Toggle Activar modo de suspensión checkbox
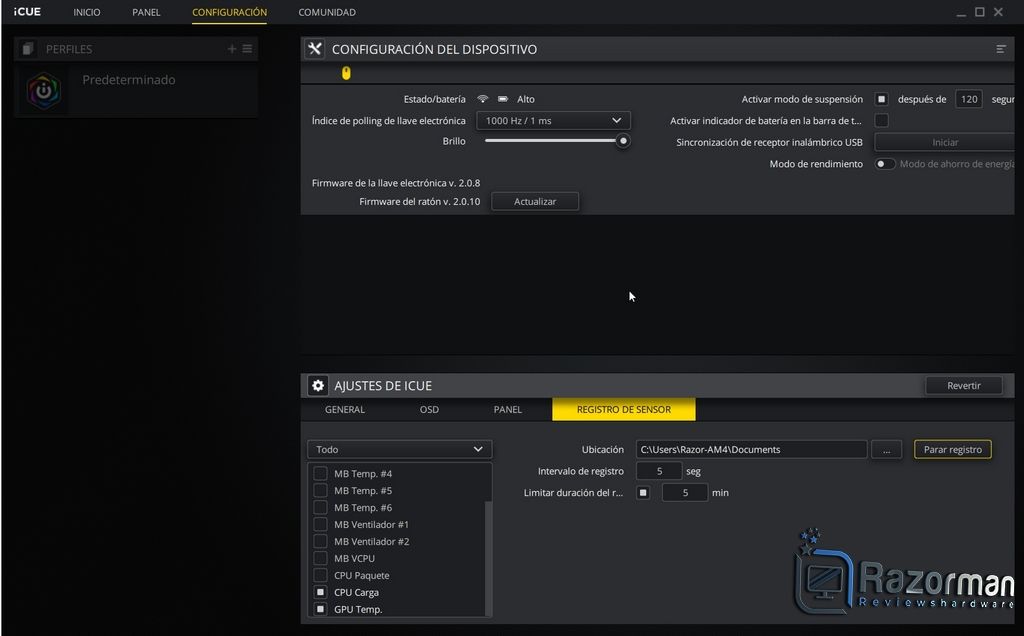Image resolution: width=1024 pixels, height=636 pixels. click(x=882, y=99)
